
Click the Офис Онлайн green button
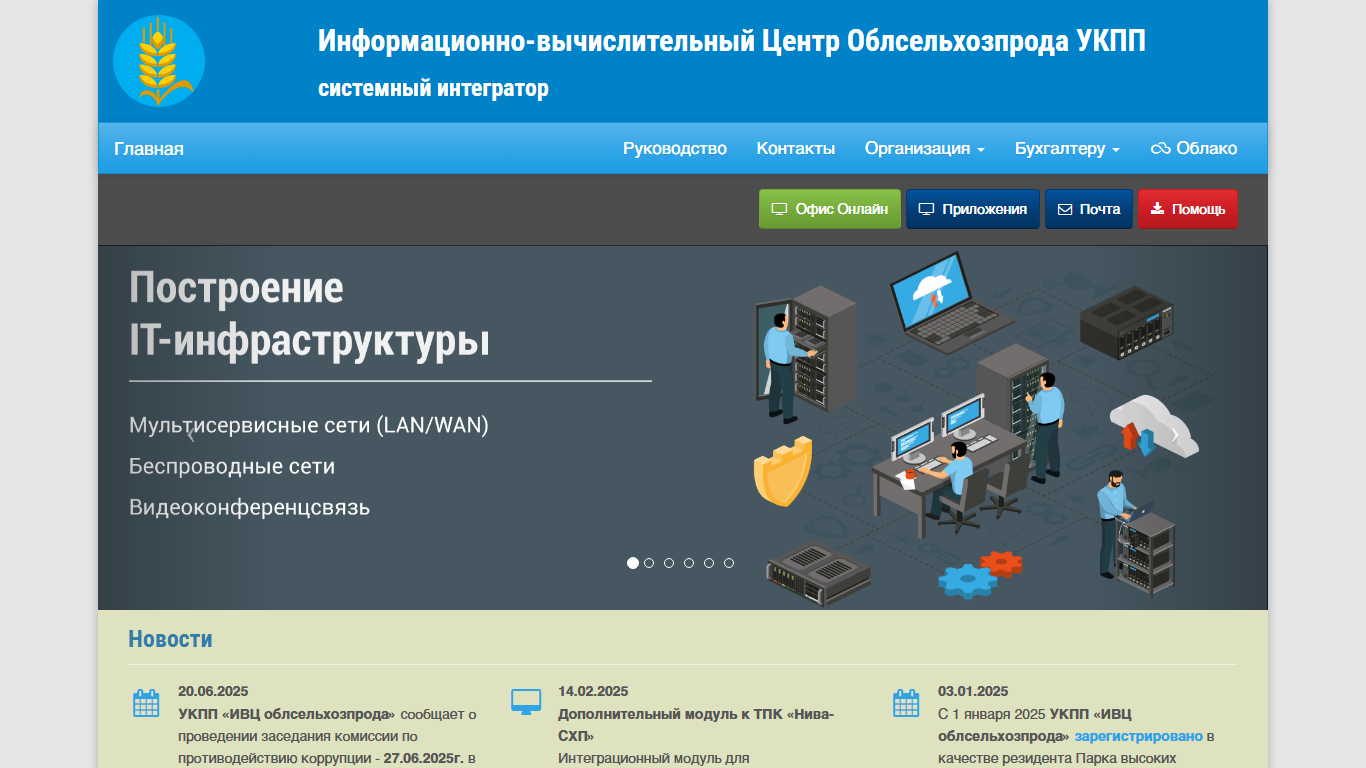[x=830, y=209]
